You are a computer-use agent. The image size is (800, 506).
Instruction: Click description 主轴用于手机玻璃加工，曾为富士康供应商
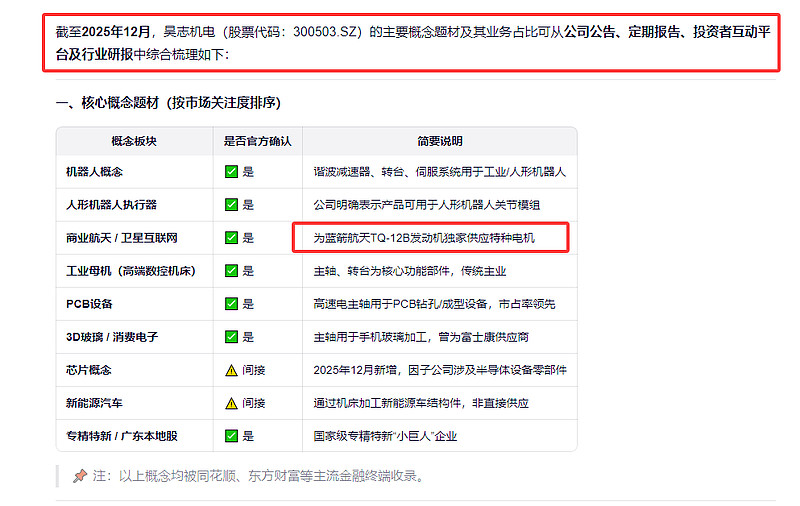421,337
